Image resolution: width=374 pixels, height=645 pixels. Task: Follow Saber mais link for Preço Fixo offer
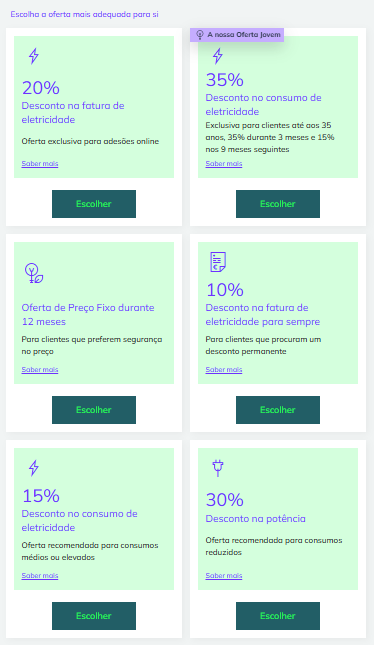click(40, 370)
